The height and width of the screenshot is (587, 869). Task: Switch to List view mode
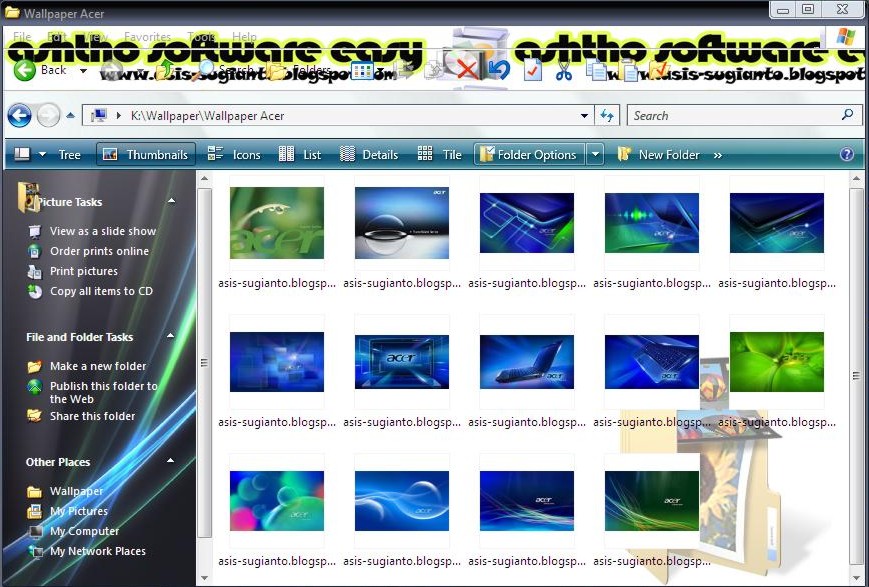click(300, 155)
